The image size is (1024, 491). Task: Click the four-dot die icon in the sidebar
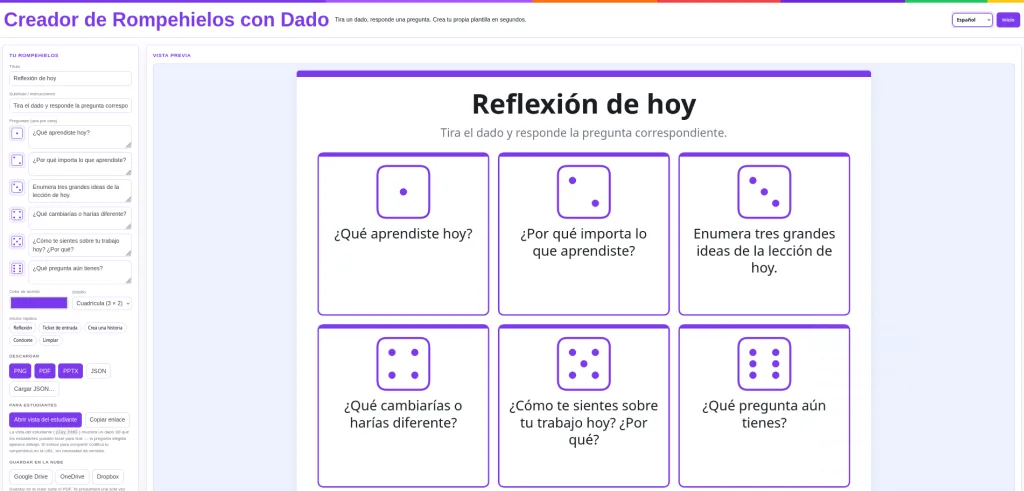point(17,214)
